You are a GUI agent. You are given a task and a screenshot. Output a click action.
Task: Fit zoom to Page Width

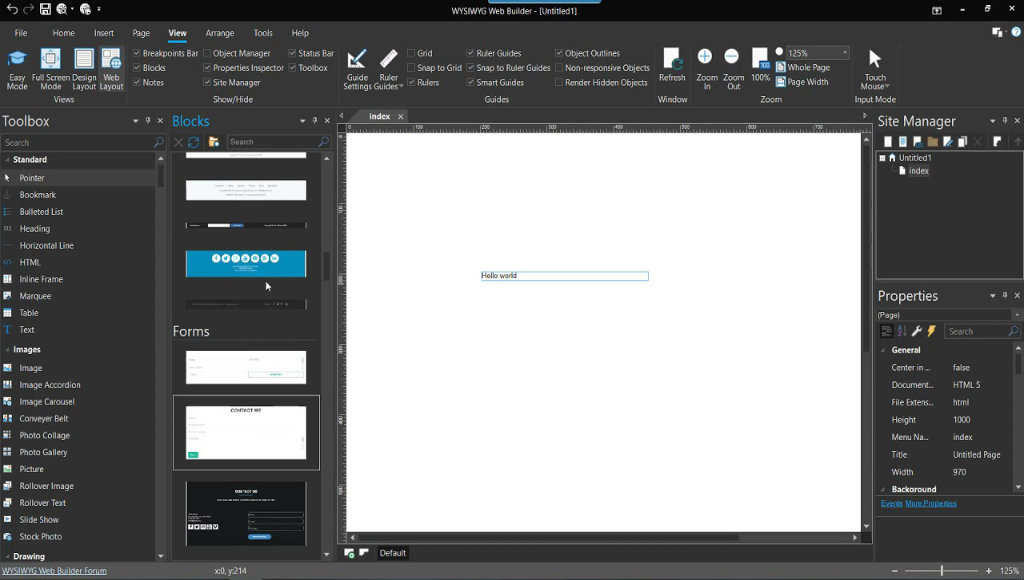(x=802, y=82)
